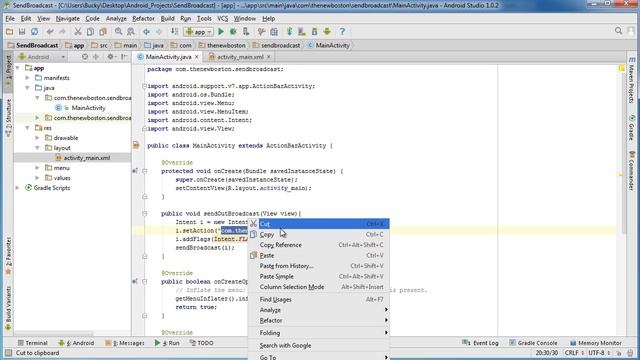
Task: Toggle the Build Variants side panel
Action: (x=8, y=307)
